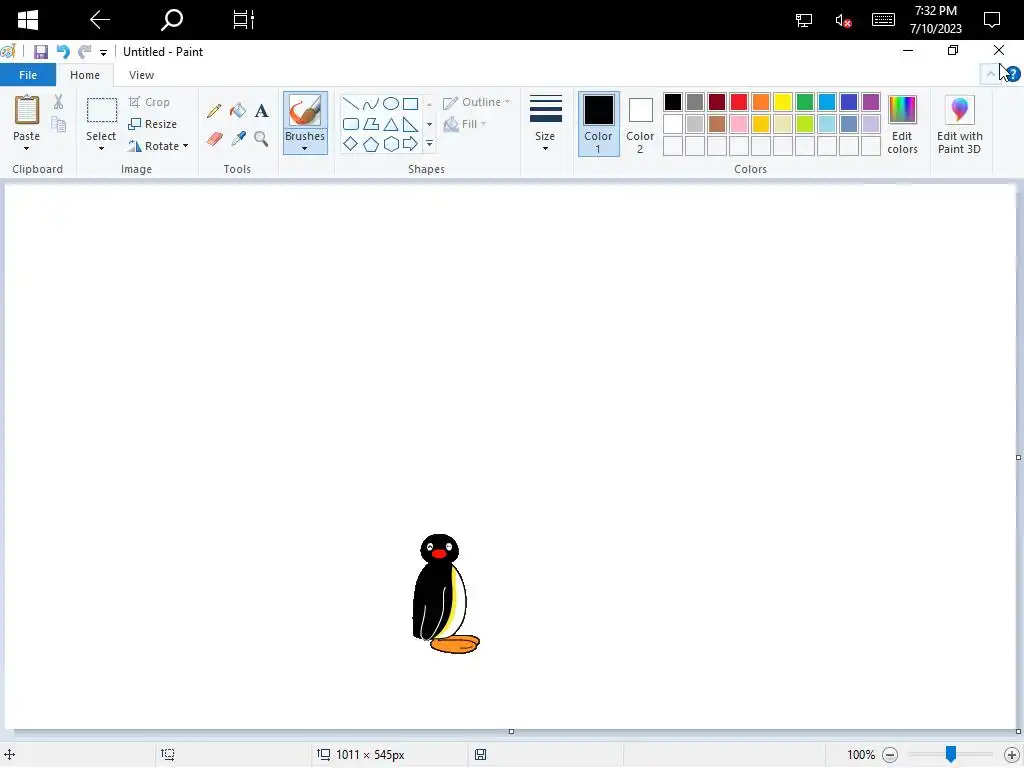This screenshot has height=768, width=1024.
Task: Expand the Select dropdown arrow
Action: (101, 149)
